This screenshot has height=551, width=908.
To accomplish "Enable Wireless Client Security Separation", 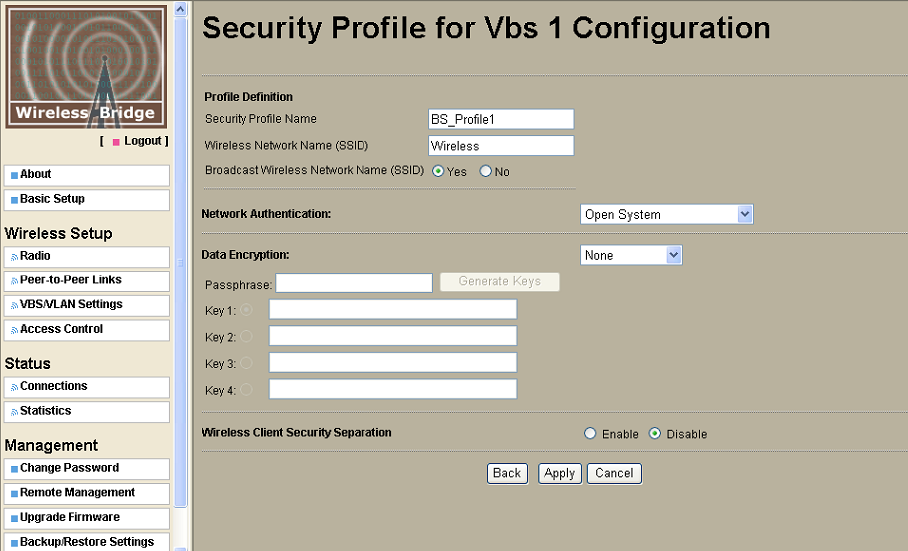I will click(590, 434).
